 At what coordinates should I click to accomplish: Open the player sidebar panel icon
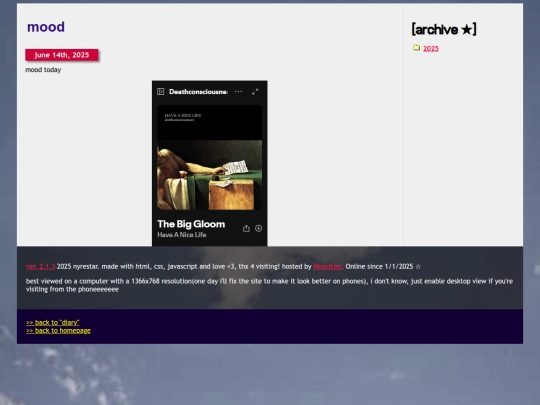pos(160,92)
